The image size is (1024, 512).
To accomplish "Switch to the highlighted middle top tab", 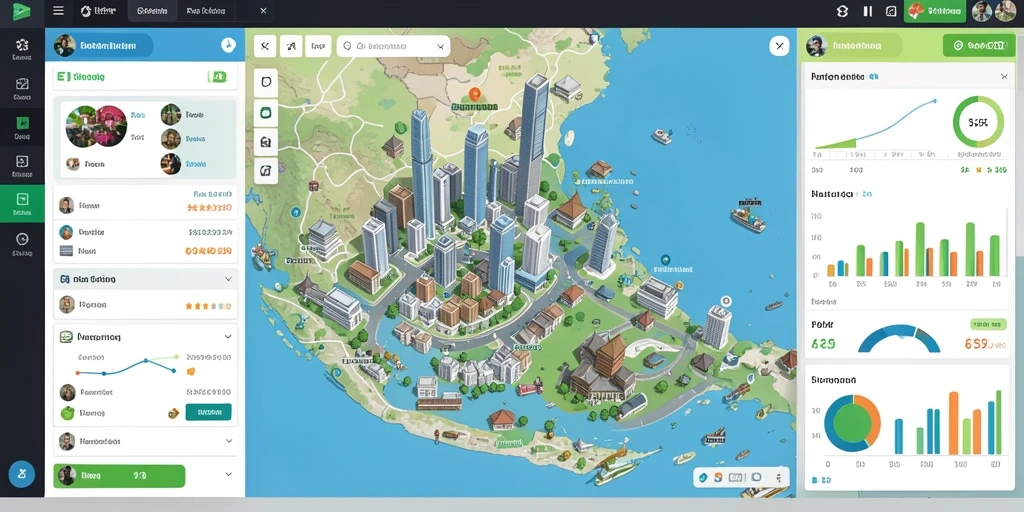I will tap(152, 11).
